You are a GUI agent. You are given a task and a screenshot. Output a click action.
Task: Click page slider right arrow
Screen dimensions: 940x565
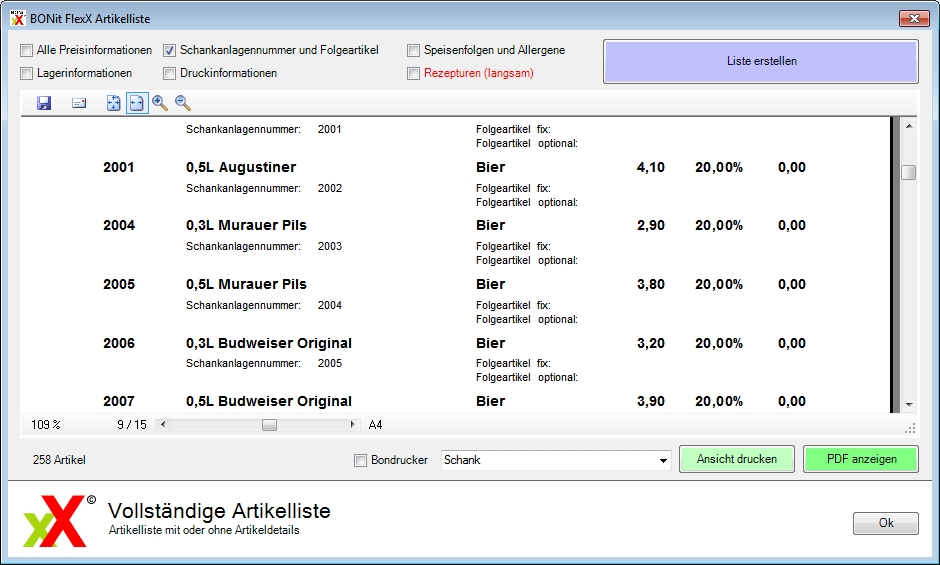click(x=353, y=425)
